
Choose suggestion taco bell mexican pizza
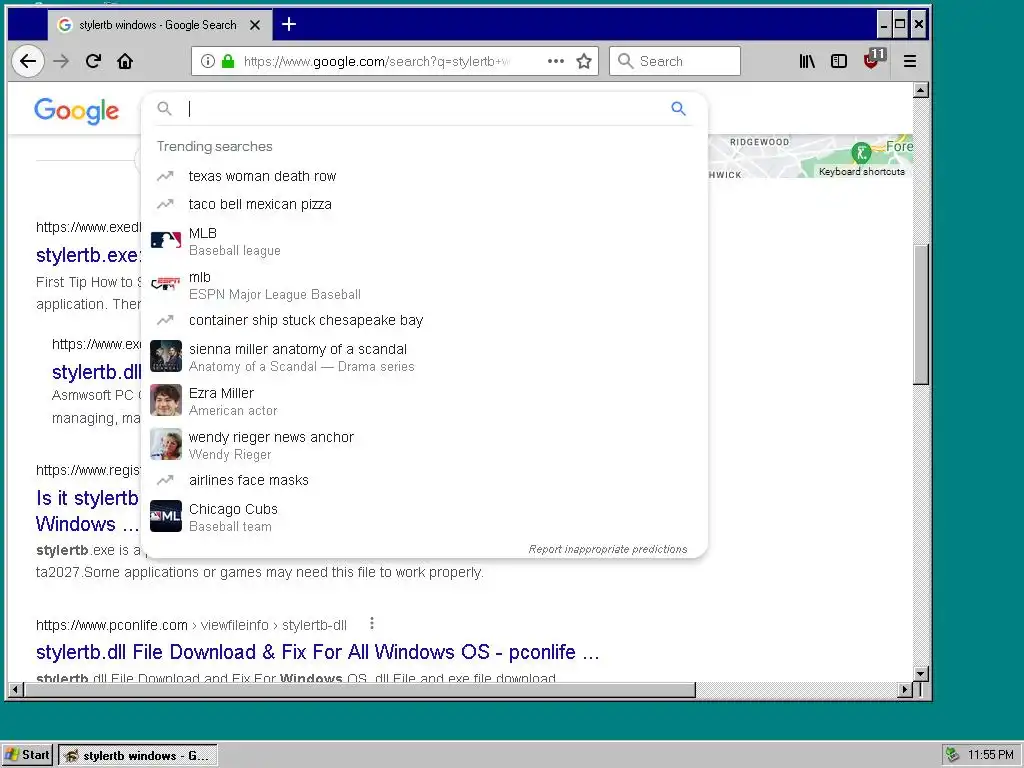(424, 204)
